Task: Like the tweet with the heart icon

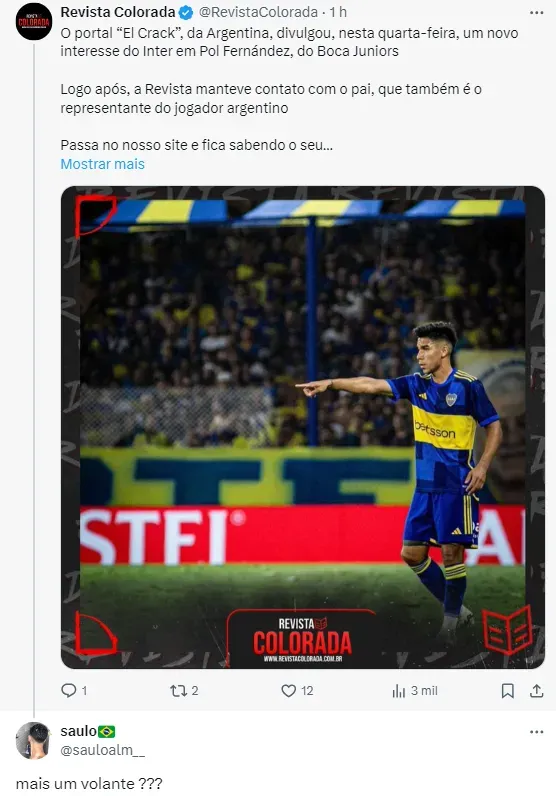Action: point(288,690)
